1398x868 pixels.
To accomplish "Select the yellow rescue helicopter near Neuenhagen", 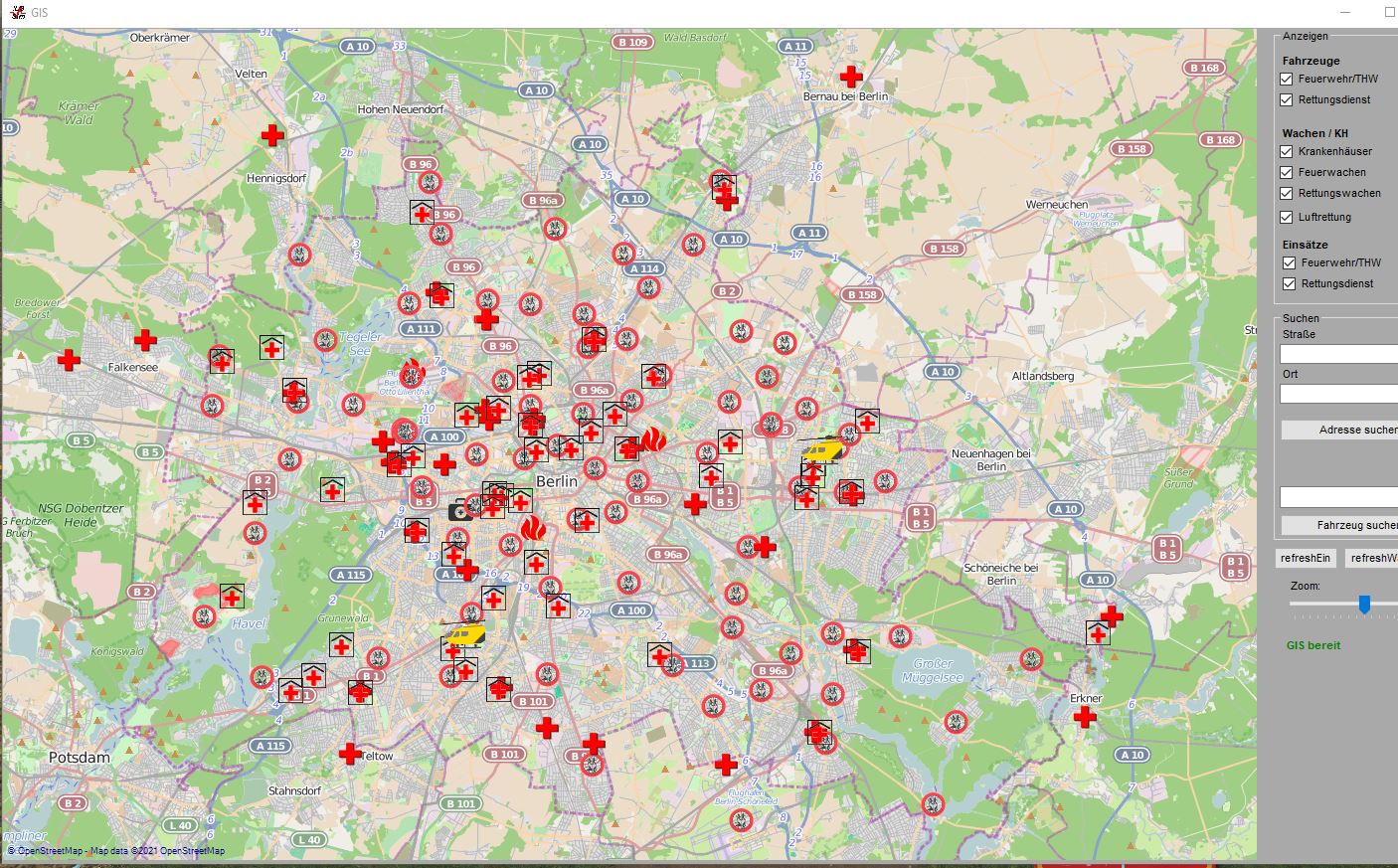I will coord(821,449).
